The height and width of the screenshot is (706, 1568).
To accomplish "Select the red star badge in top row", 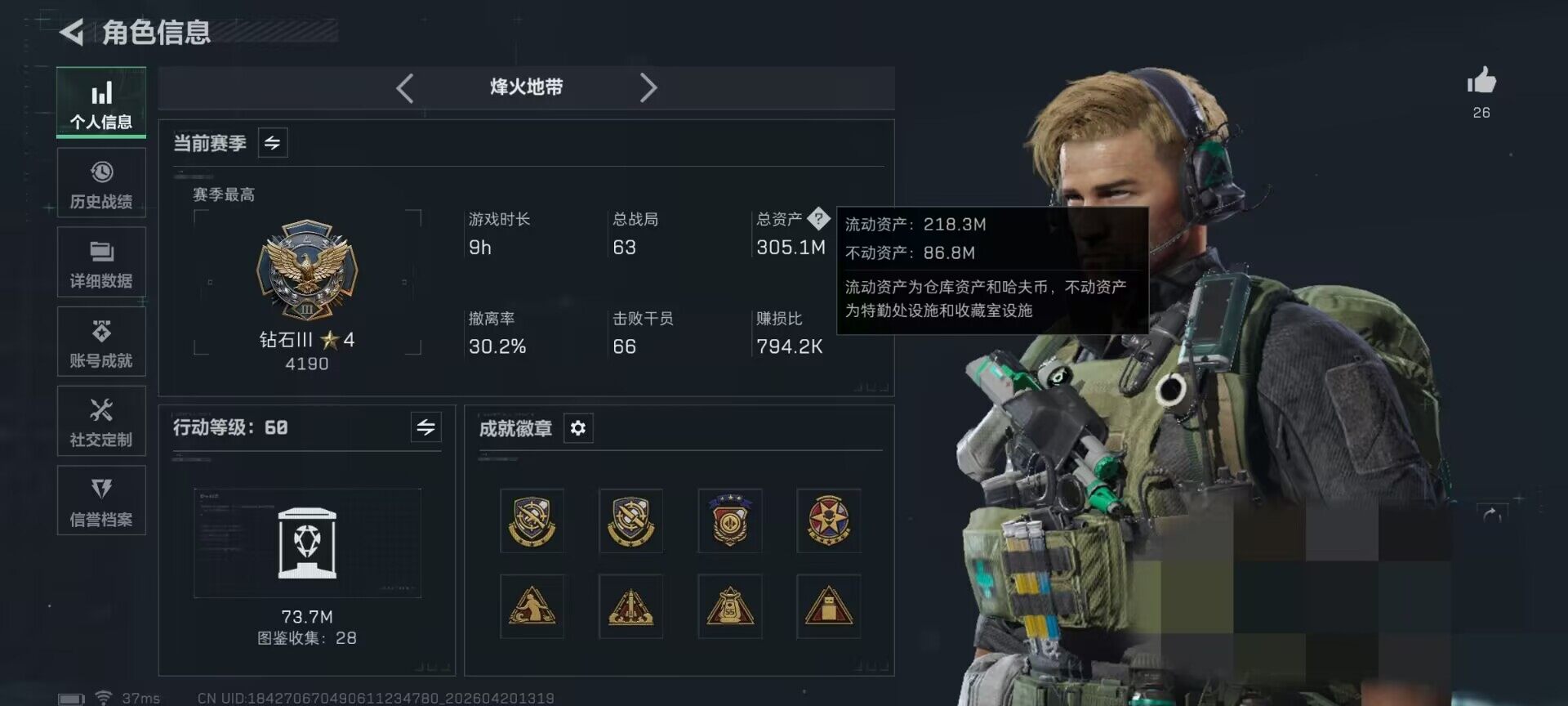I will [828, 521].
